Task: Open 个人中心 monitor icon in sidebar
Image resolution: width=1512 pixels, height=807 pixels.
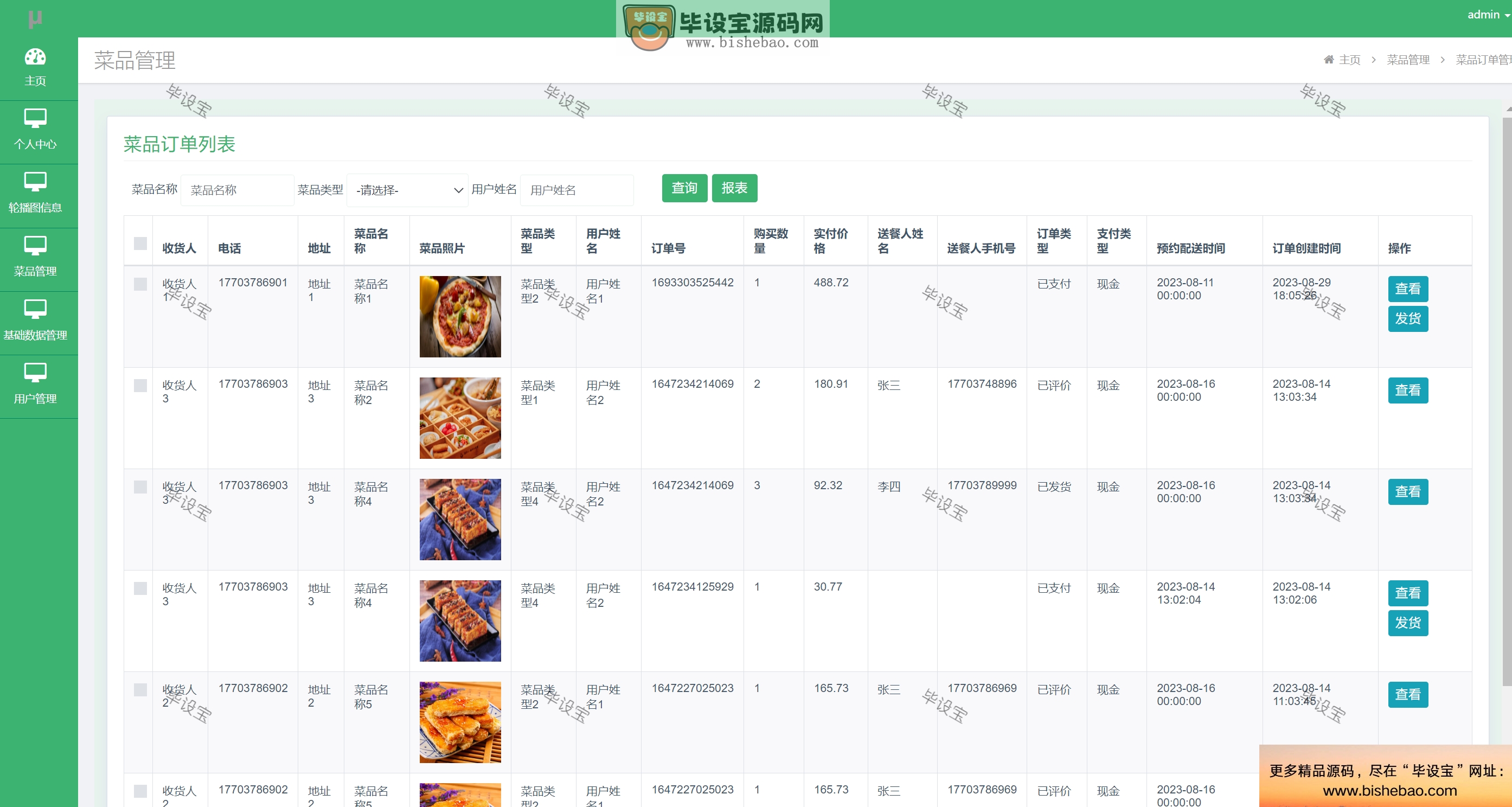Action: [35, 119]
